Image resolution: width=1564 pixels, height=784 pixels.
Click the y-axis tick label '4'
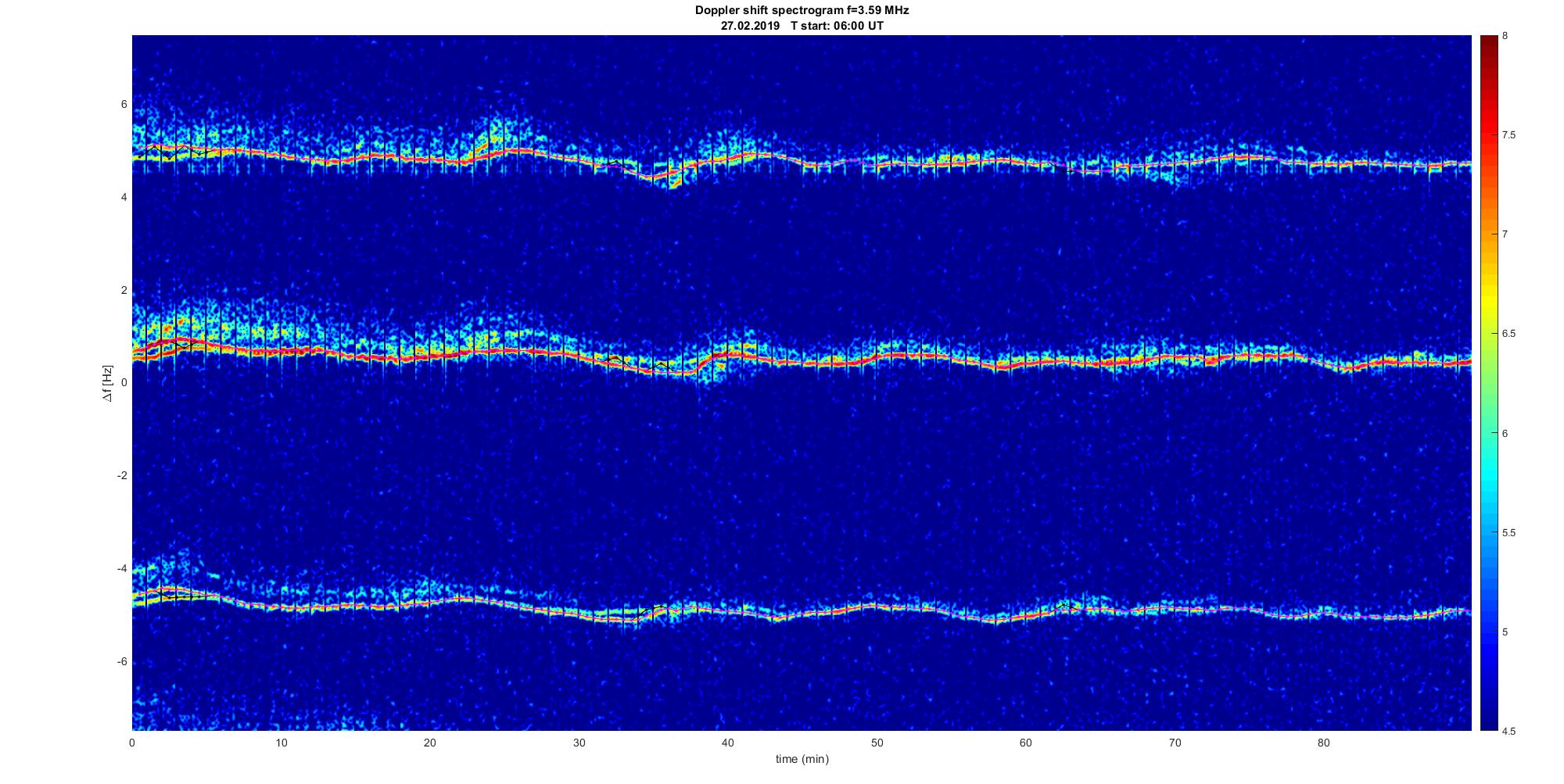click(x=124, y=198)
